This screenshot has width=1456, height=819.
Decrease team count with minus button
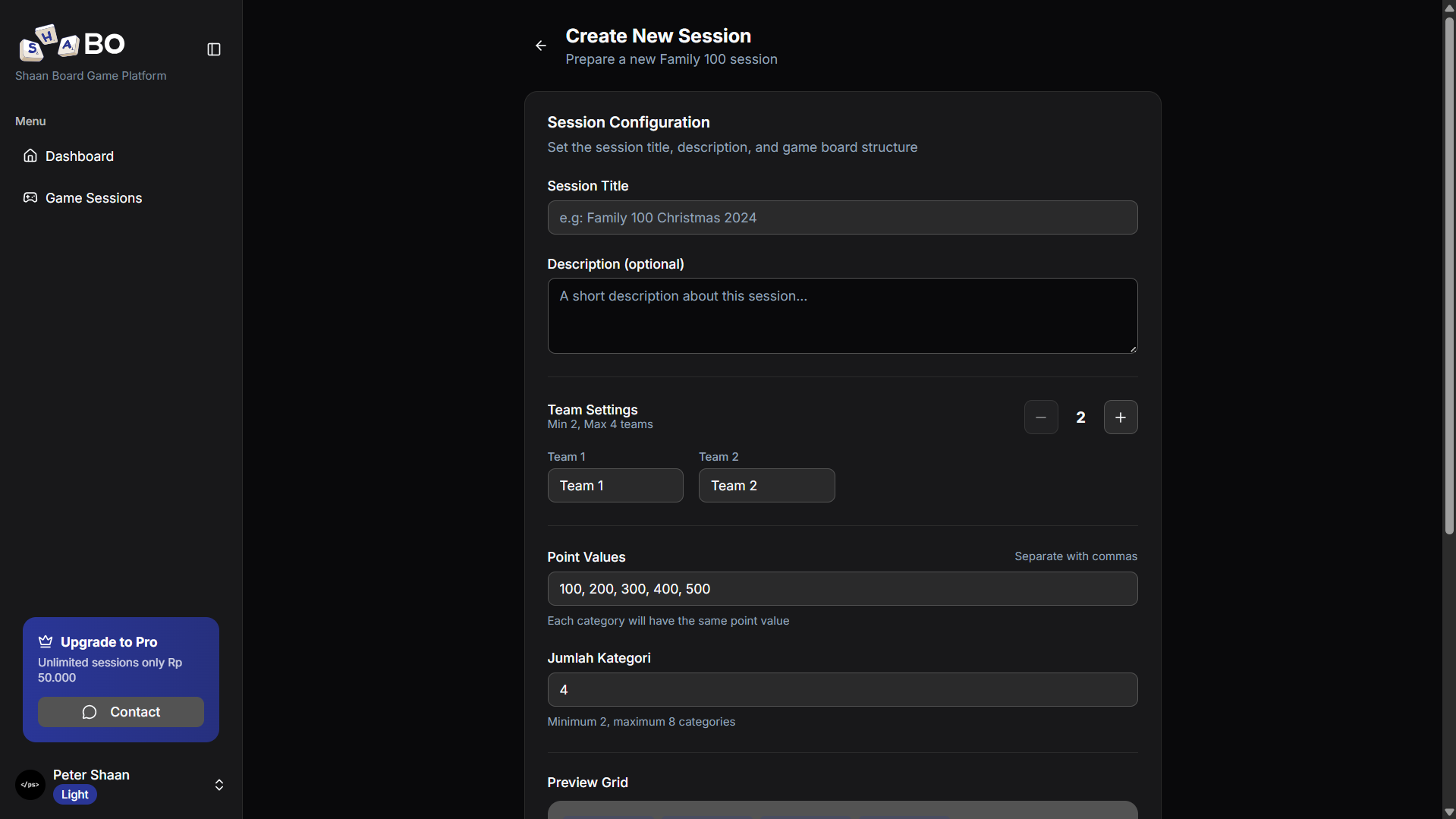[1040, 417]
